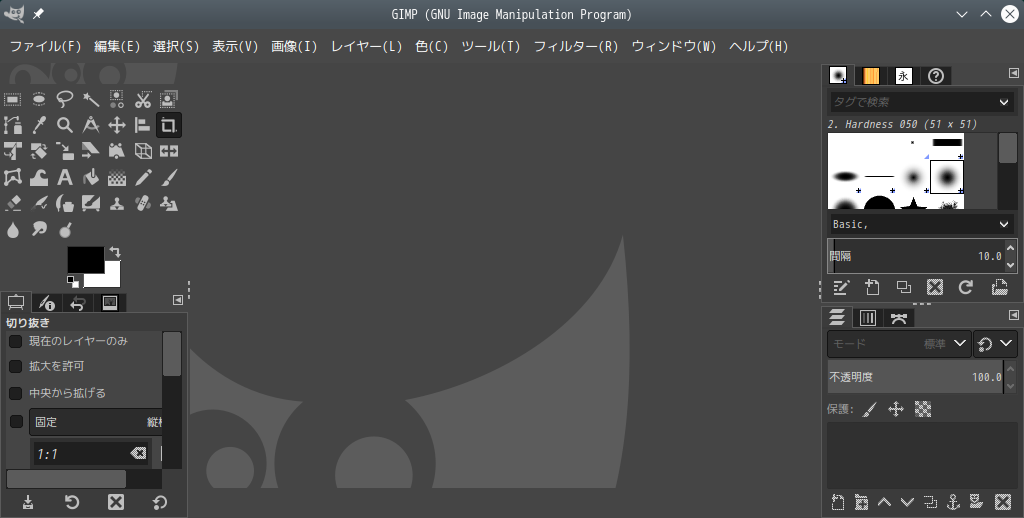Select the Crop tool
The image size is (1024, 518).
point(169,125)
